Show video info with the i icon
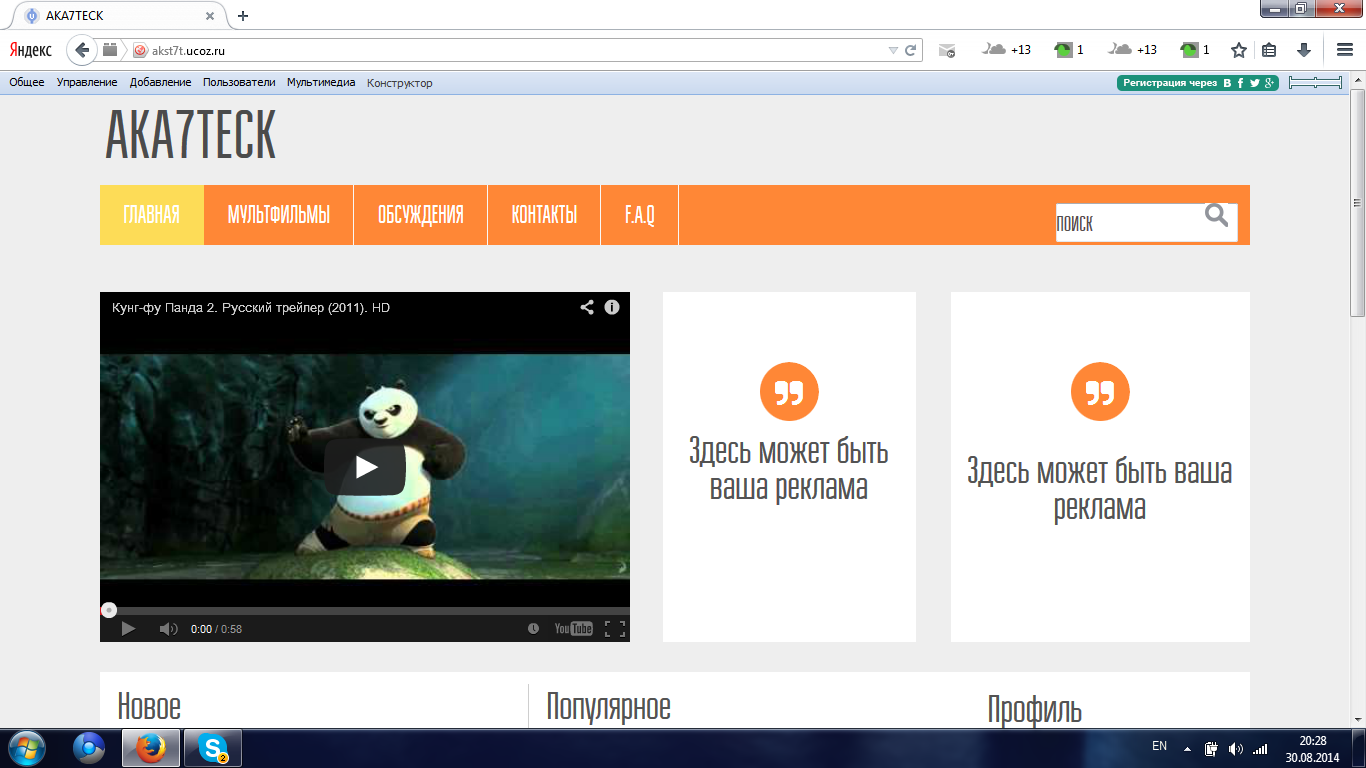1366x768 pixels. [x=612, y=307]
